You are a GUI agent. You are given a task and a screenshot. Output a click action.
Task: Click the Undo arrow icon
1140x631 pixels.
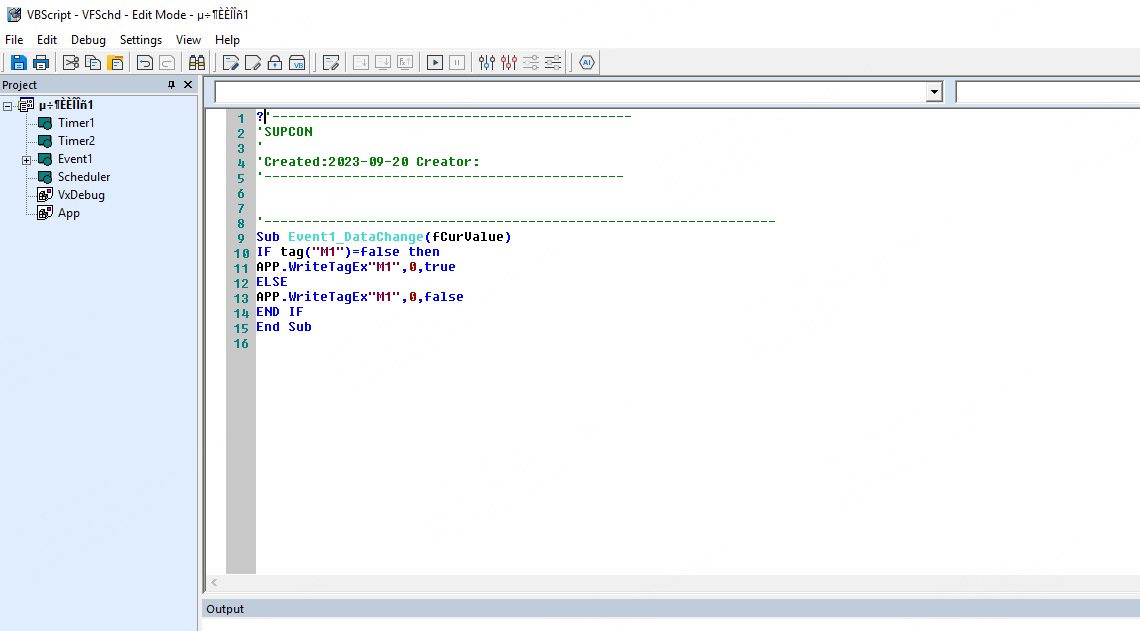coord(145,63)
